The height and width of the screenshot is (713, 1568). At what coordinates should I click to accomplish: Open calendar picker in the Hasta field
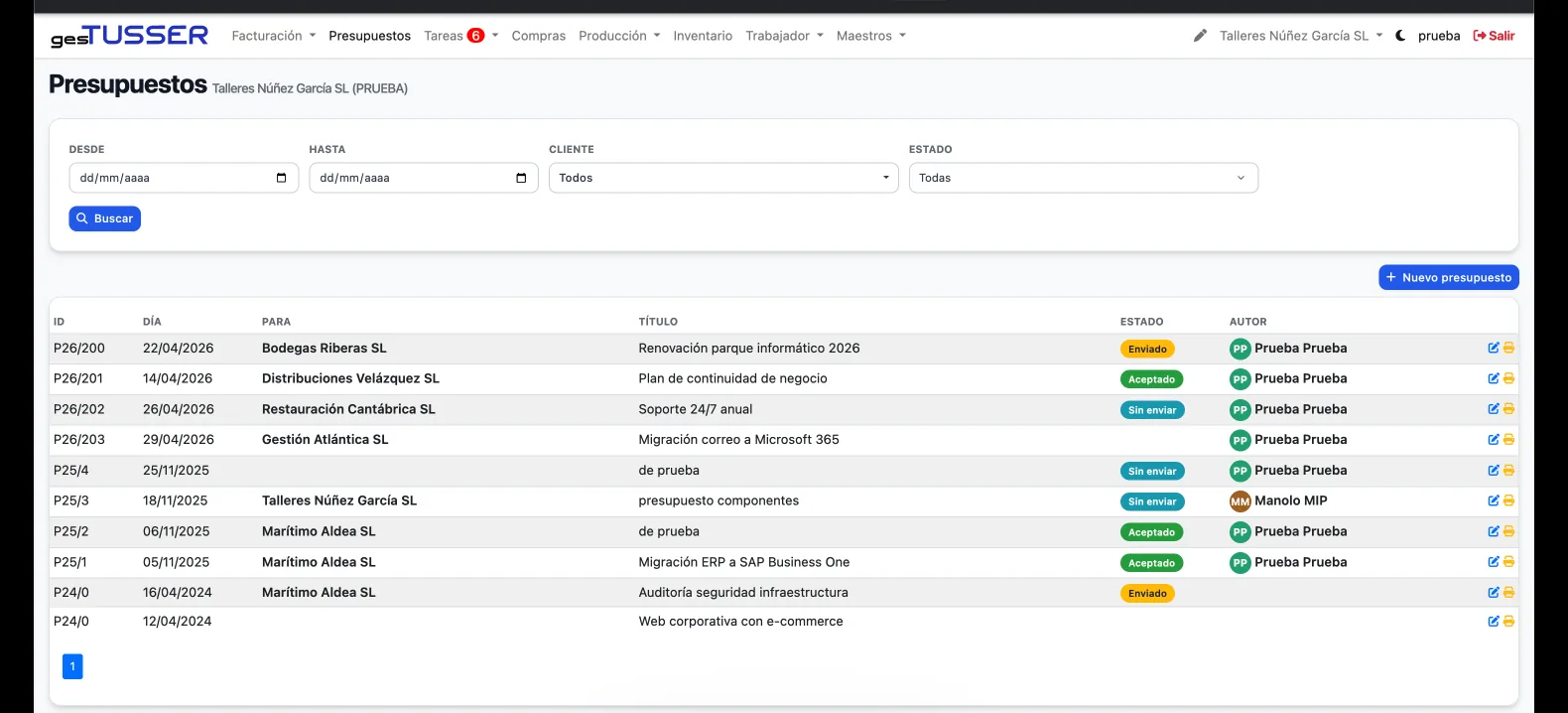coord(521,178)
